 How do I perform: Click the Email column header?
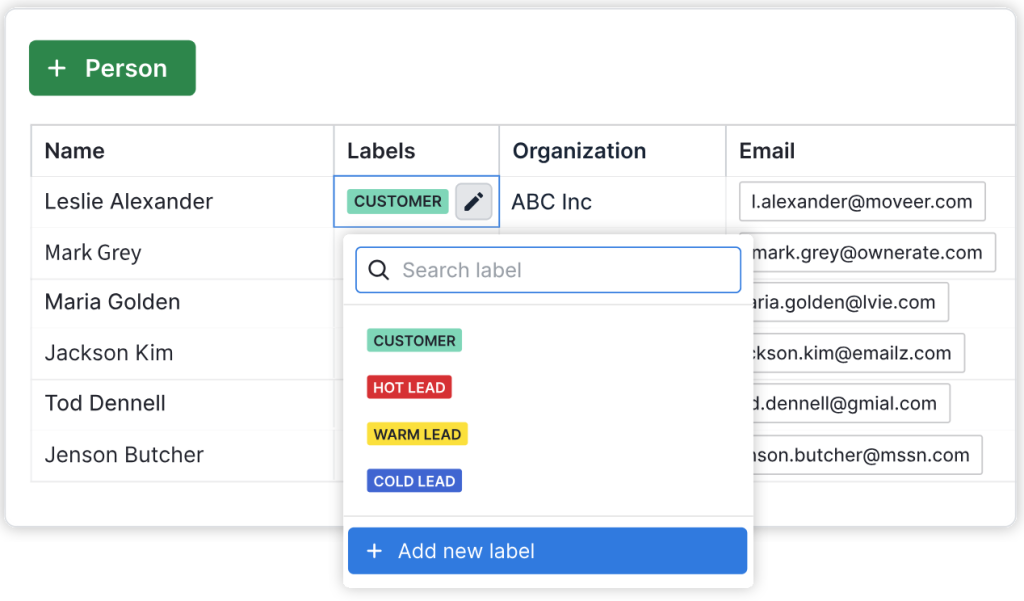[x=767, y=151]
